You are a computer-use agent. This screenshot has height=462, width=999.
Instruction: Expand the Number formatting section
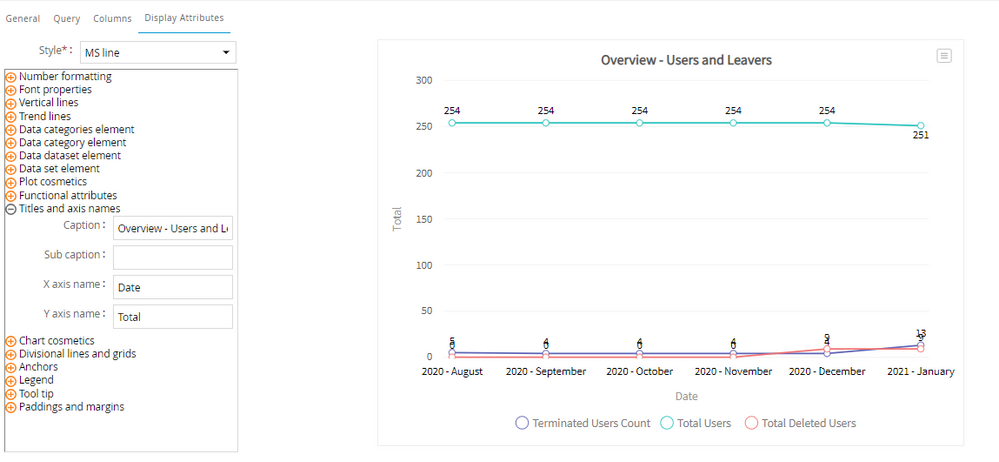coord(11,77)
